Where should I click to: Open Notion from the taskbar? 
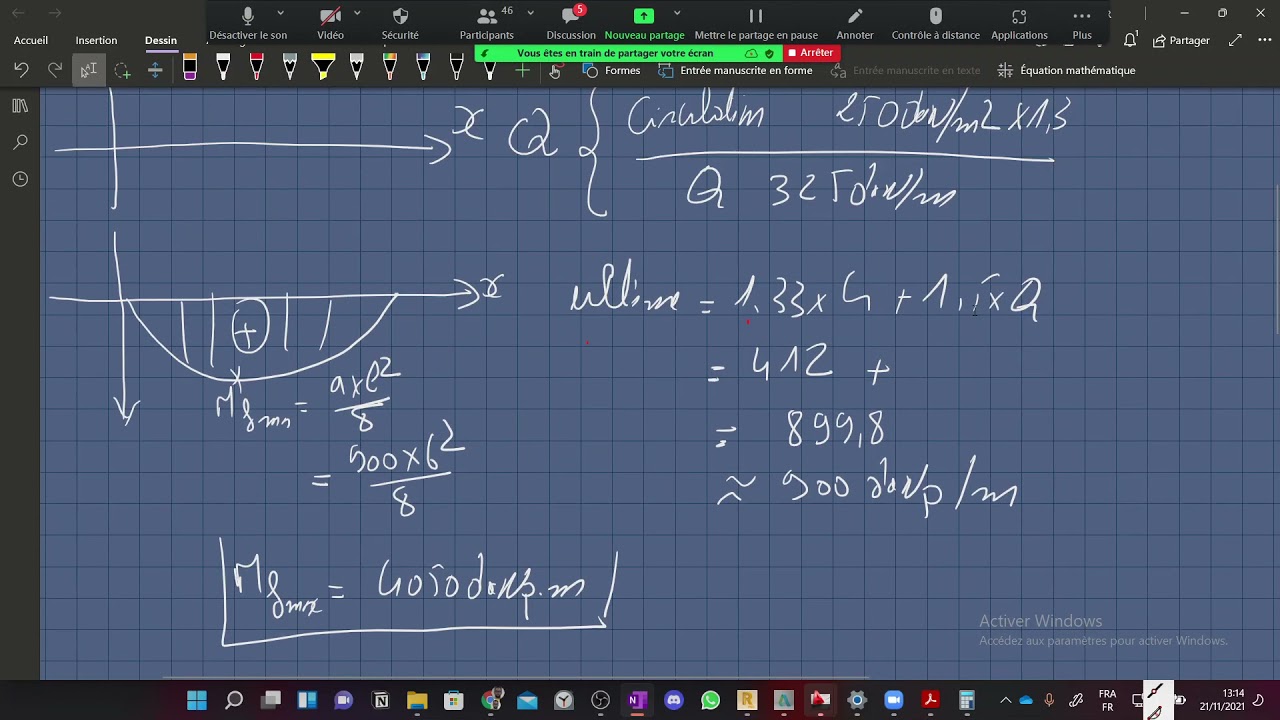(381, 700)
